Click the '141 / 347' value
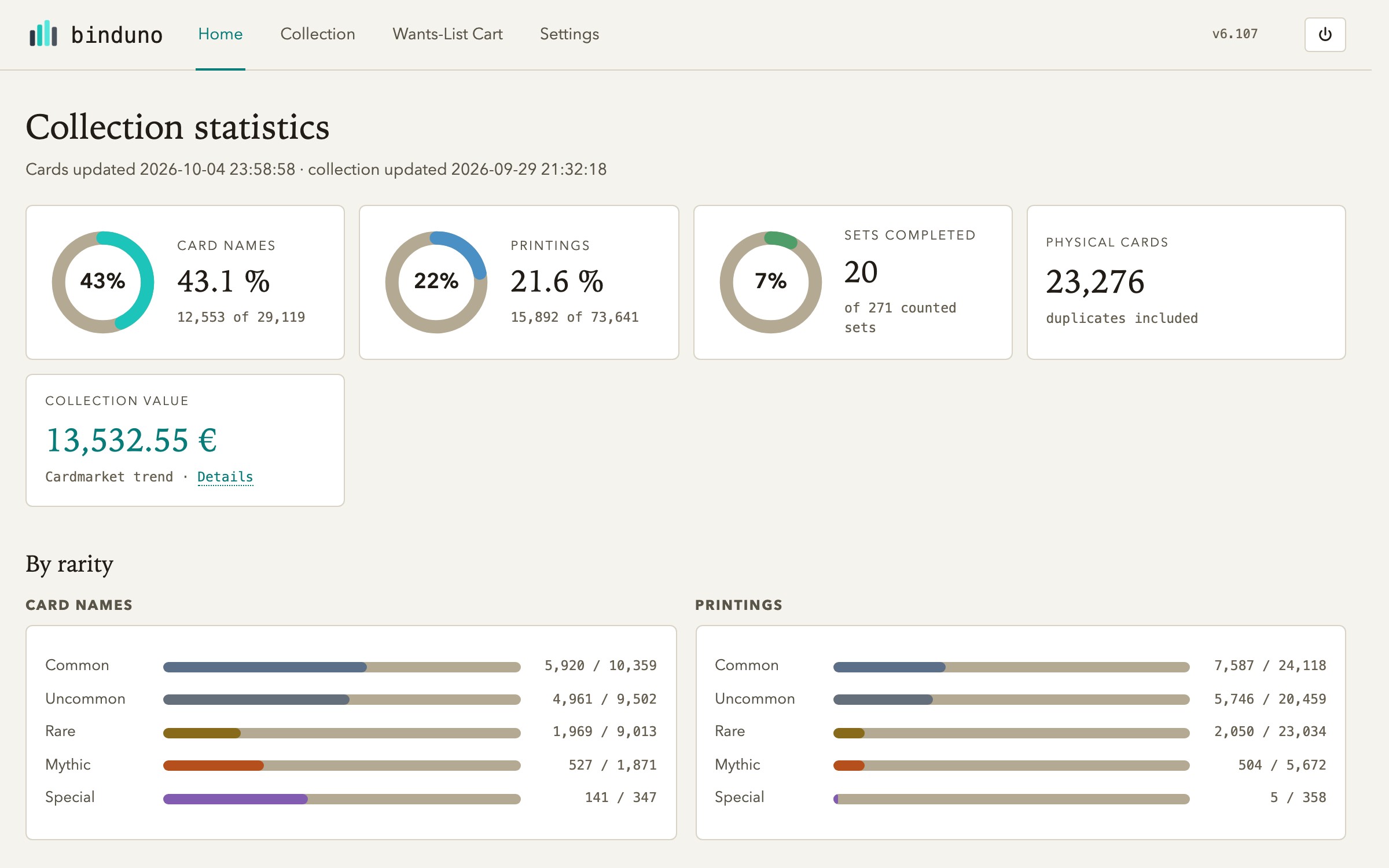Viewport: 1389px width, 868px height. tap(621, 797)
